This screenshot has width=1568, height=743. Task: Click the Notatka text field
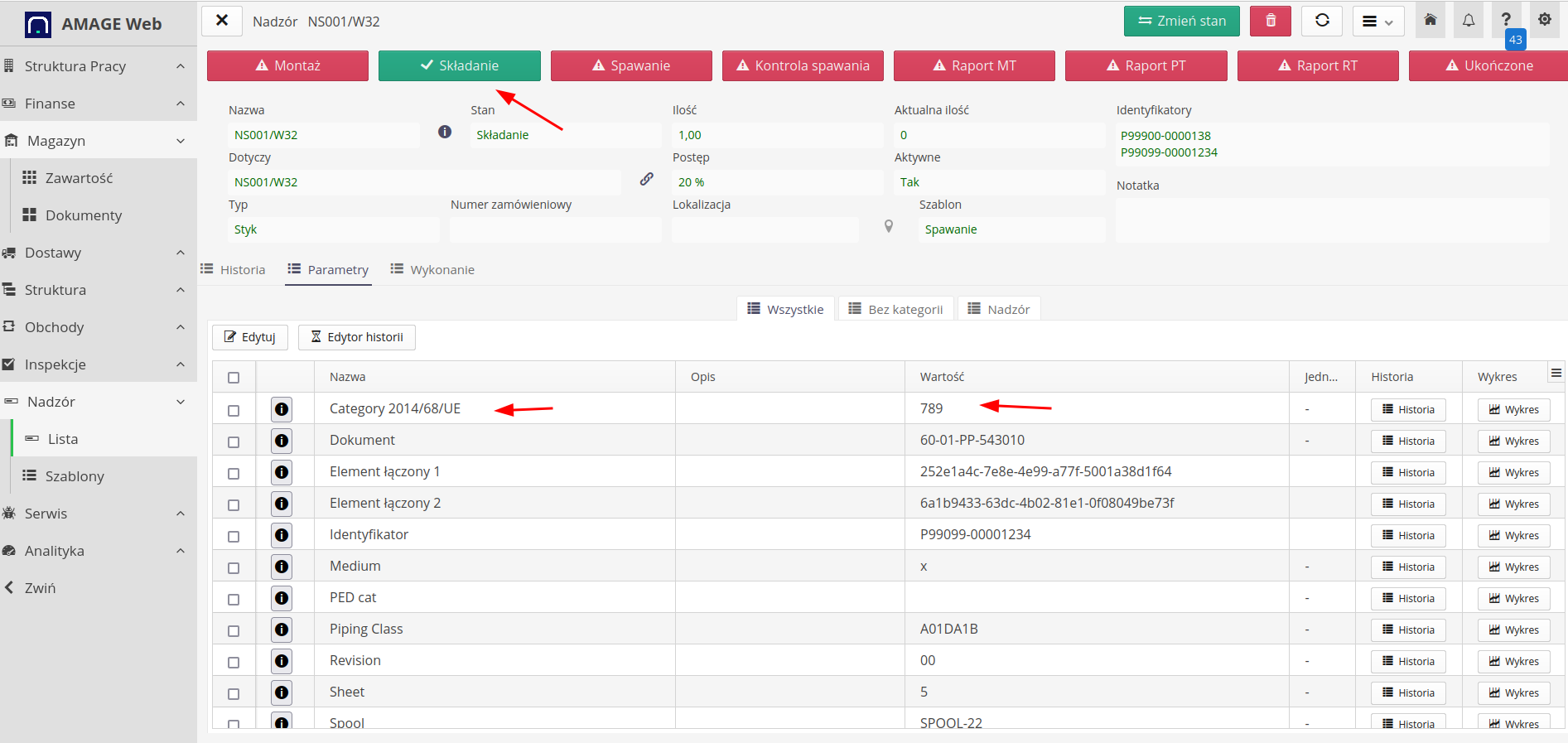(x=1331, y=220)
